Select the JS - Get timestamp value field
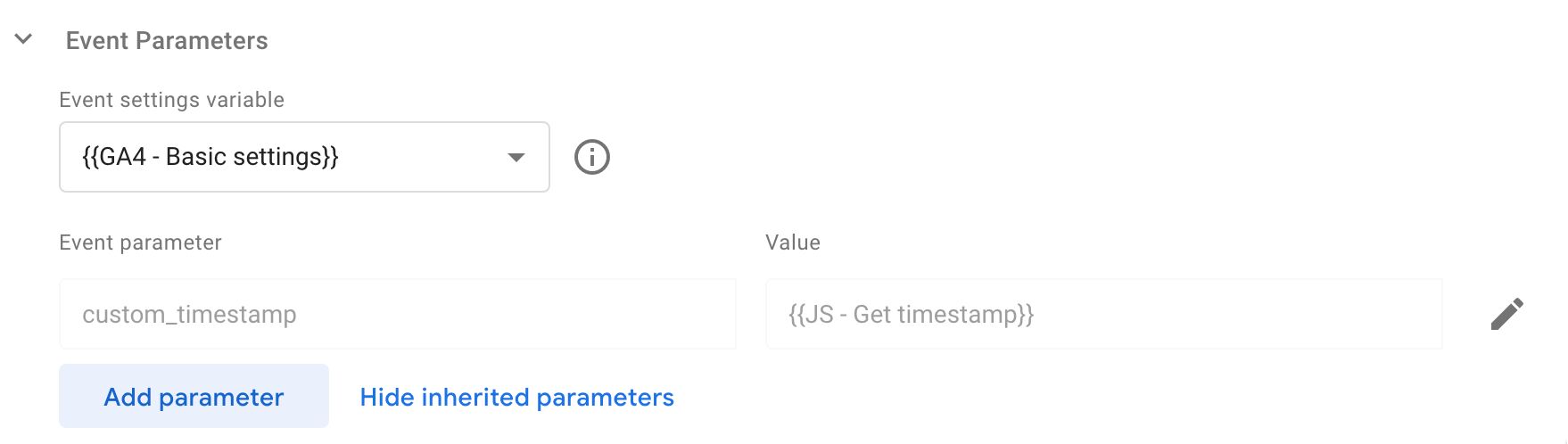 point(1104,314)
